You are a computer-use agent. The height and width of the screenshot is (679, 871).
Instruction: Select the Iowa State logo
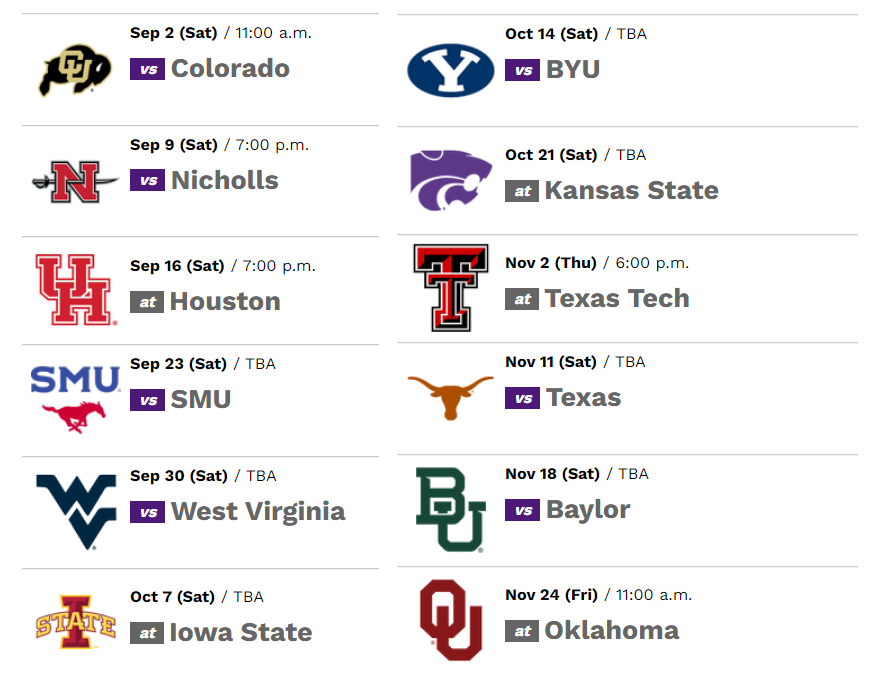pyautogui.click(x=76, y=622)
